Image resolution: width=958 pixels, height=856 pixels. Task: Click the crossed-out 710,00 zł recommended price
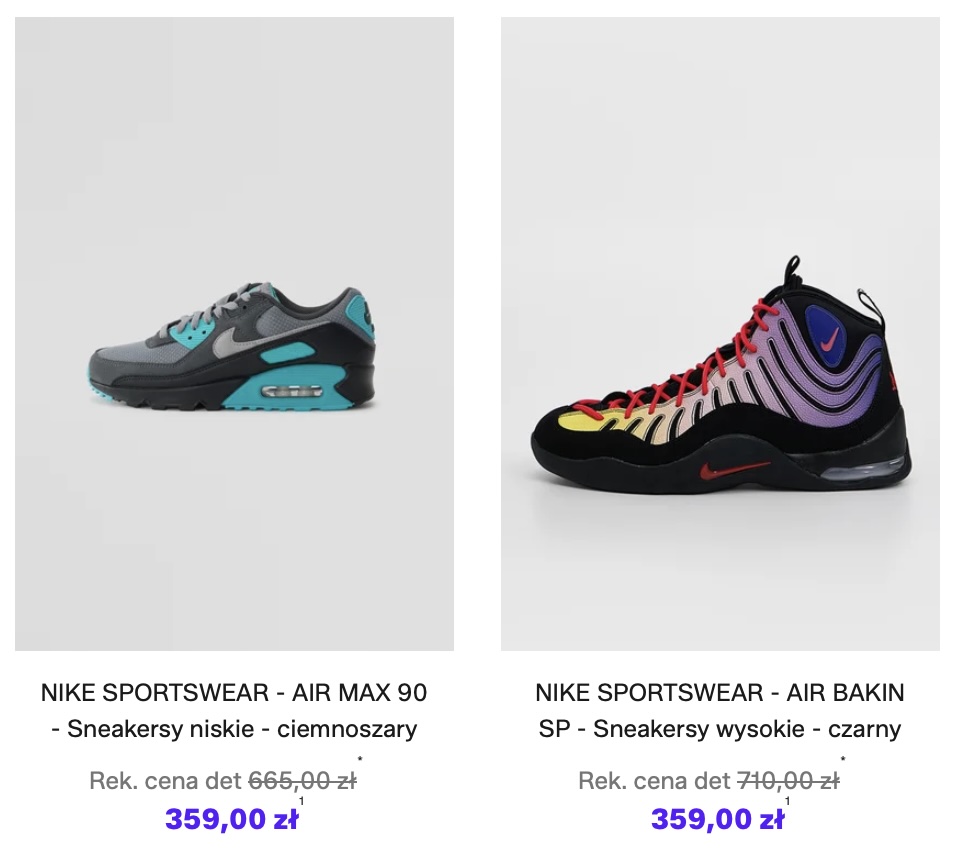pos(788,781)
